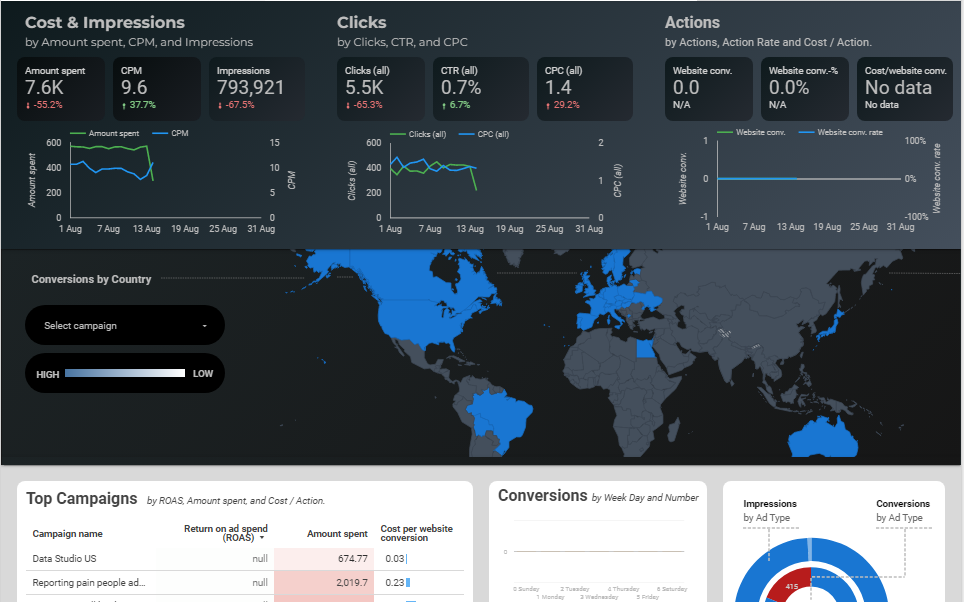Click the Conversions by Country title
This screenshot has height=602, width=964.
91,279
